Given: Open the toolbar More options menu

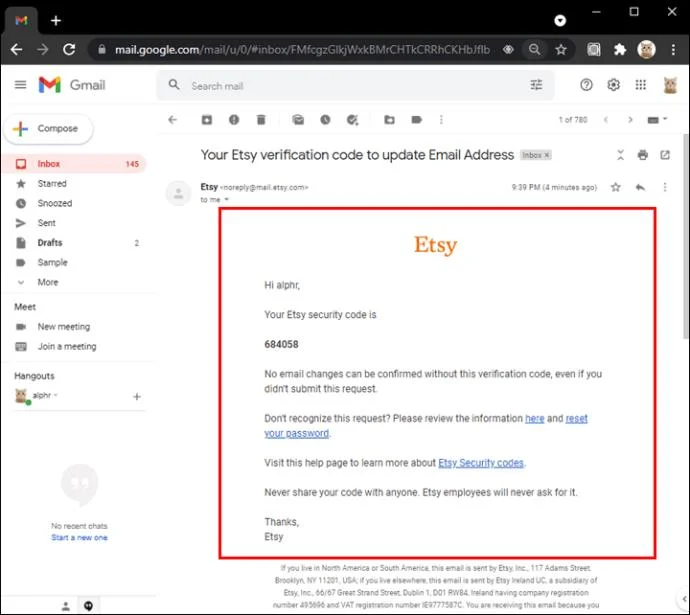Looking at the screenshot, I should click(x=441, y=120).
